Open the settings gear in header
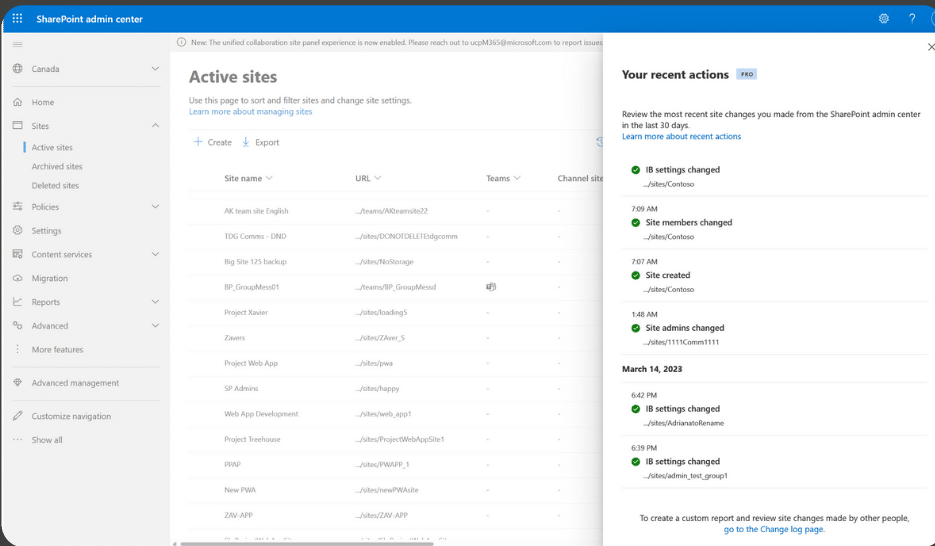This screenshot has width=935, height=546. (x=884, y=18)
